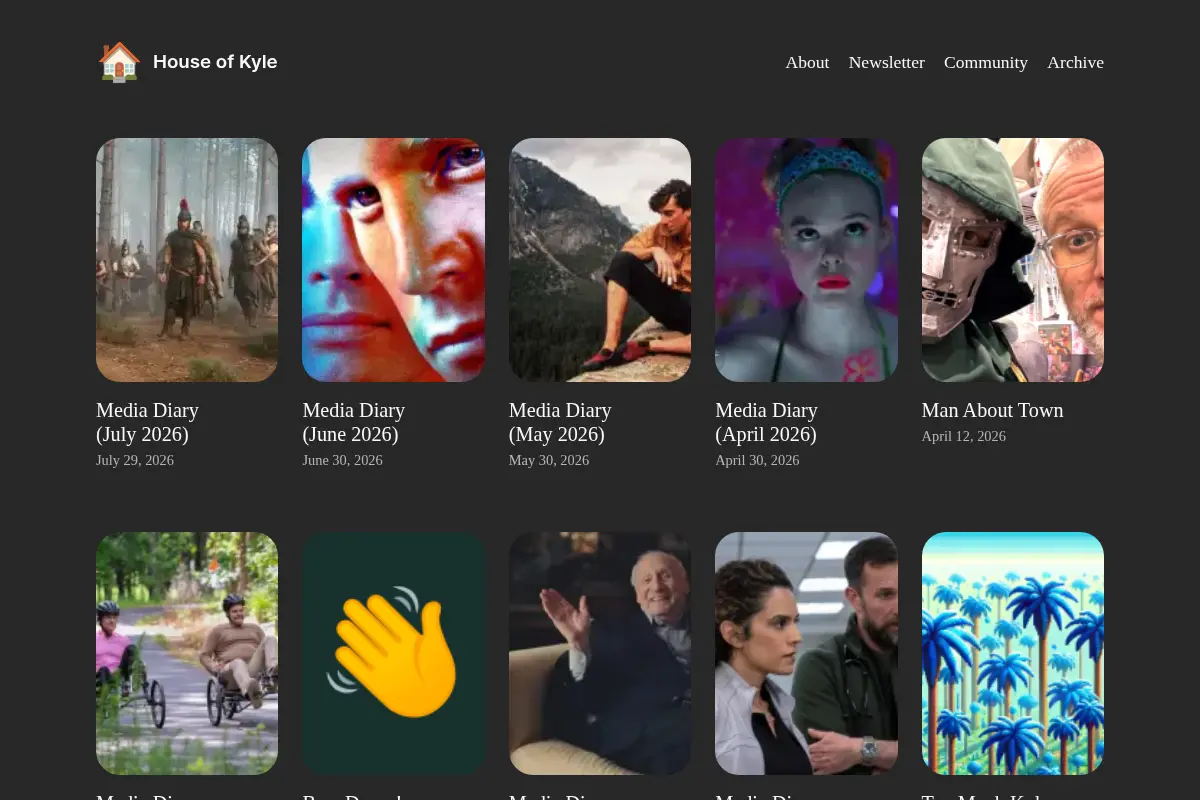Open the Man About Town thumbnail image
This screenshot has height=800, width=1200.
(x=1013, y=260)
